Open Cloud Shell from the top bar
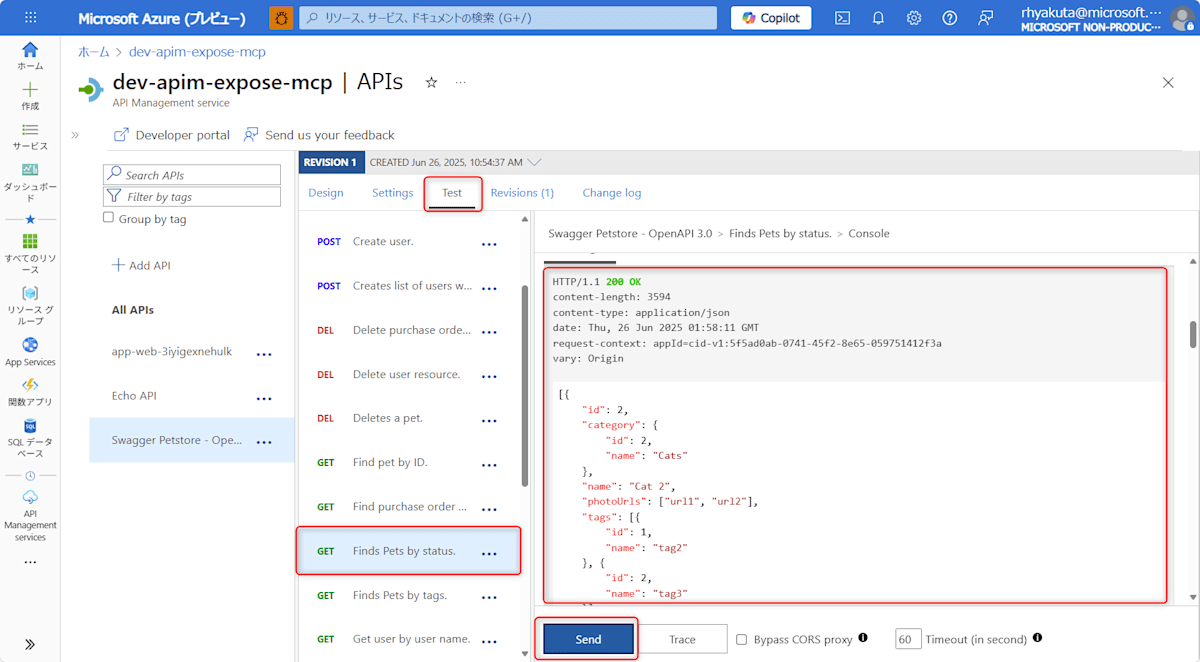Screen dimensions: 1200x662 click(843, 18)
